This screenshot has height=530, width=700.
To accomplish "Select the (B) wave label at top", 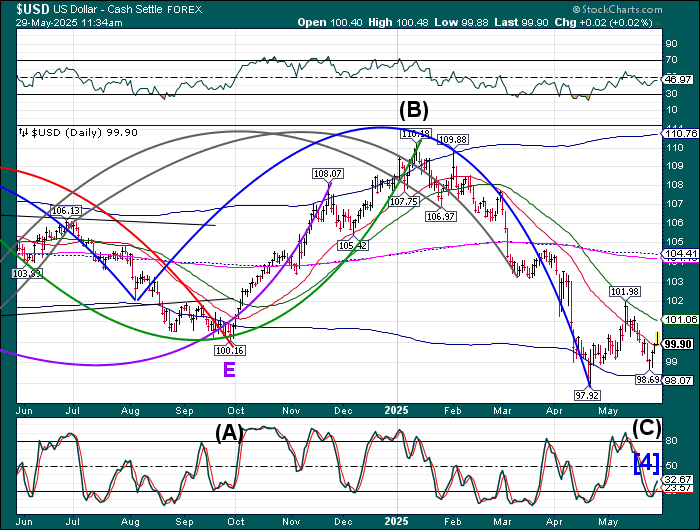I will 414,109.
